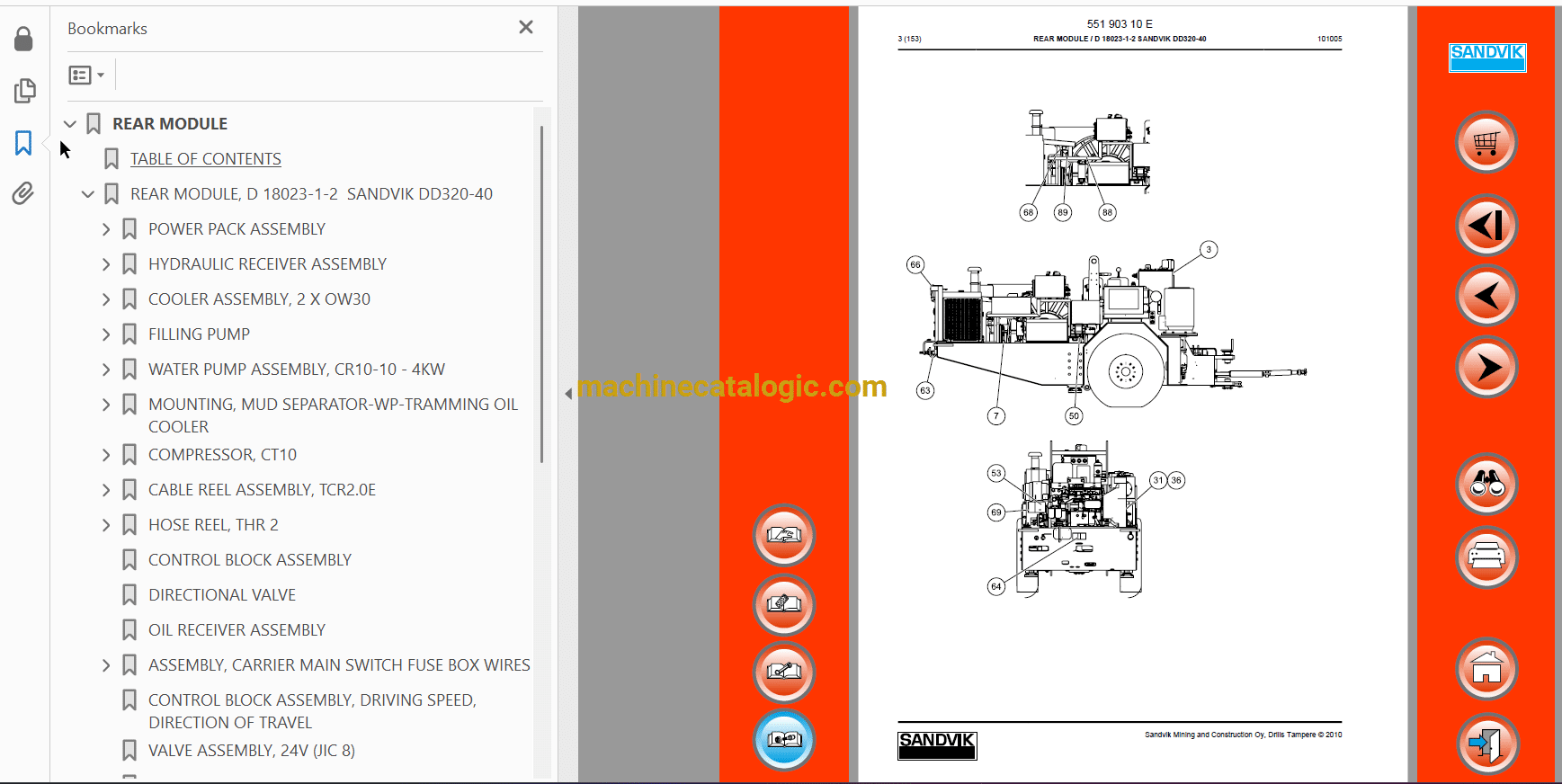Go to the previous page arrow
Image resolution: width=1562 pixels, height=784 pixels.
(1486, 296)
